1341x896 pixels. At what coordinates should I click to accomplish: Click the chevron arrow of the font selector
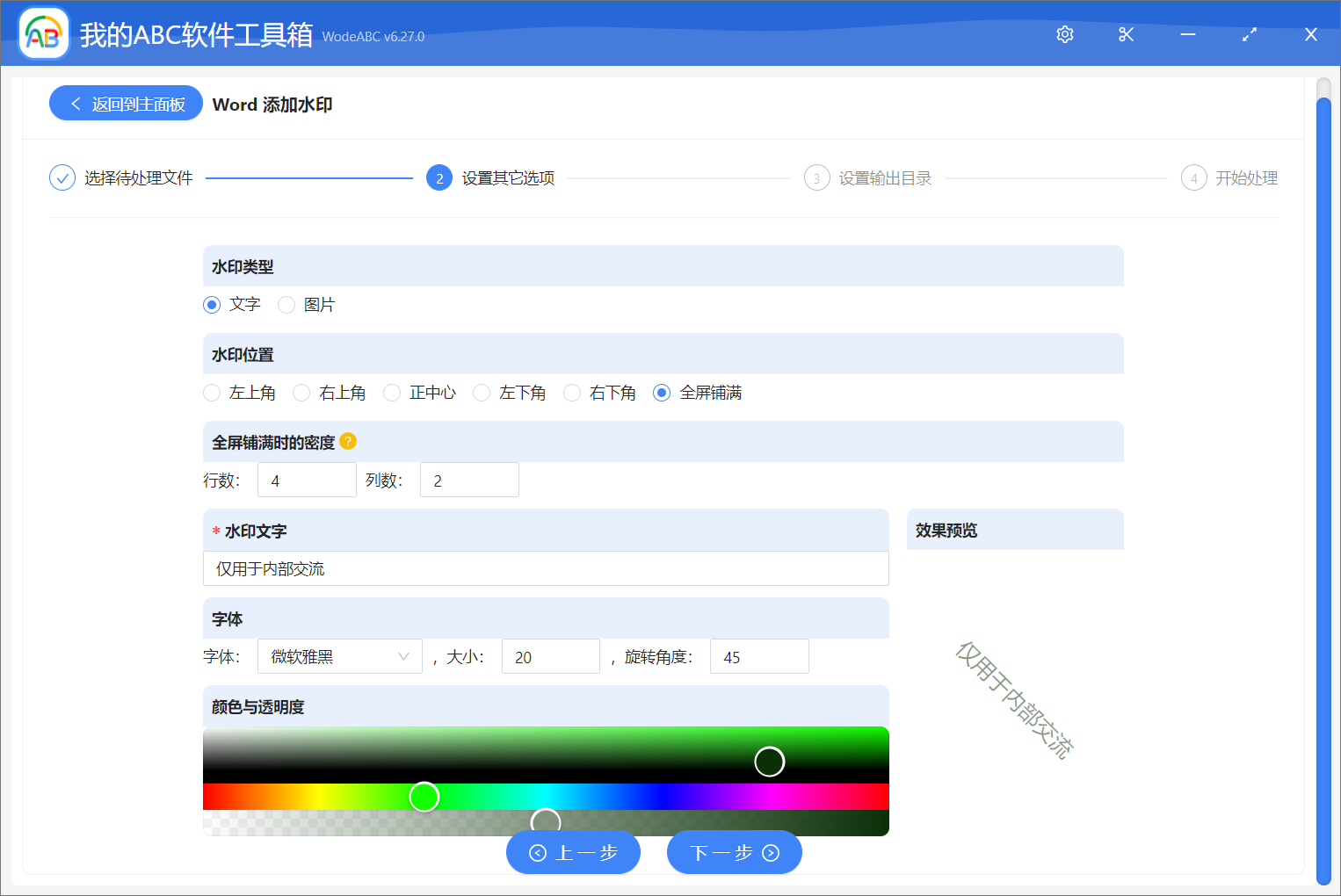click(404, 656)
